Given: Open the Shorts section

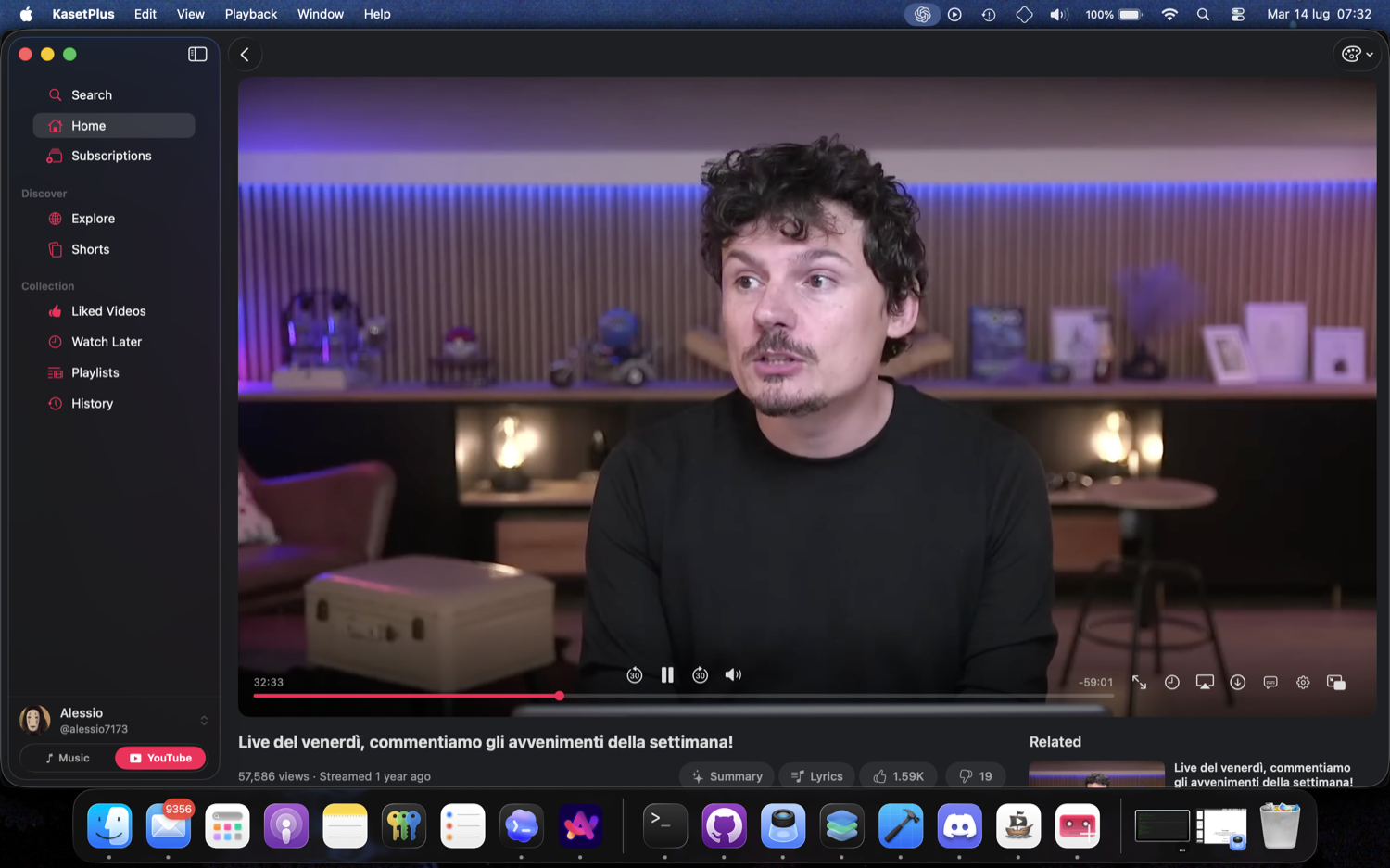Looking at the screenshot, I should point(114,249).
